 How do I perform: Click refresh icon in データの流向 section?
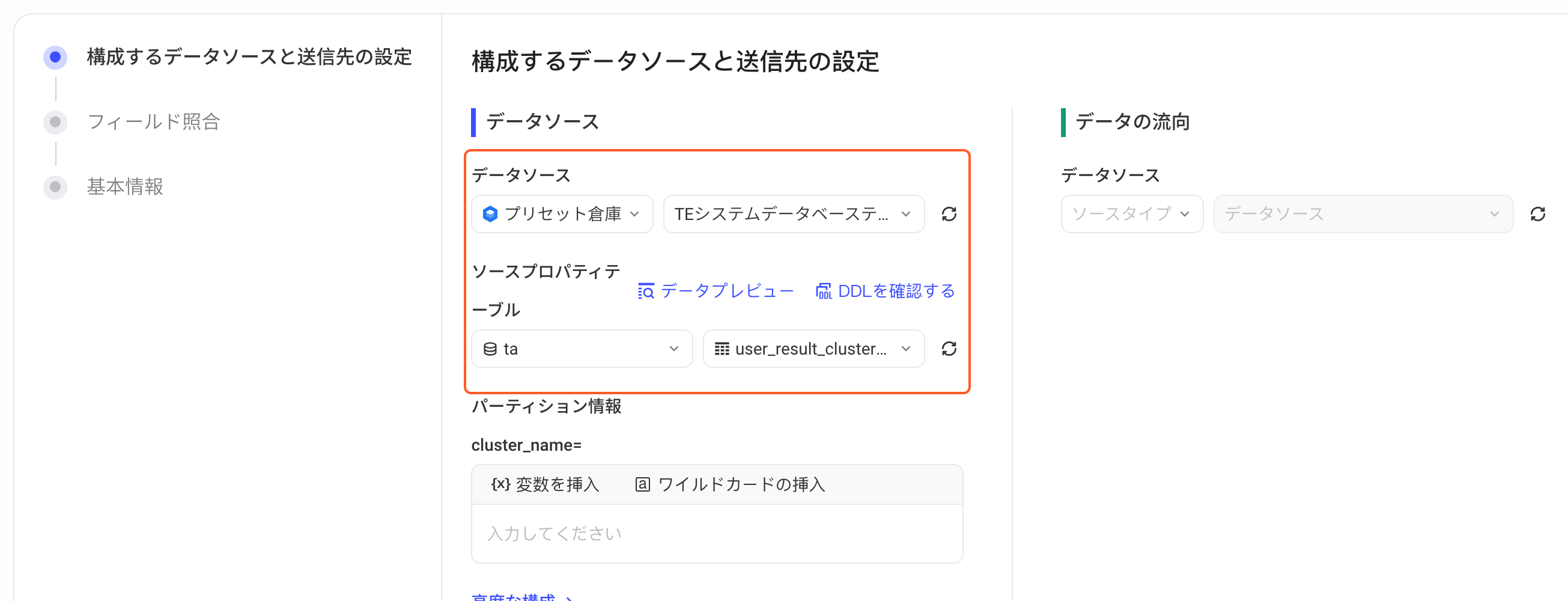pyautogui.click(x=1537, y=214)
